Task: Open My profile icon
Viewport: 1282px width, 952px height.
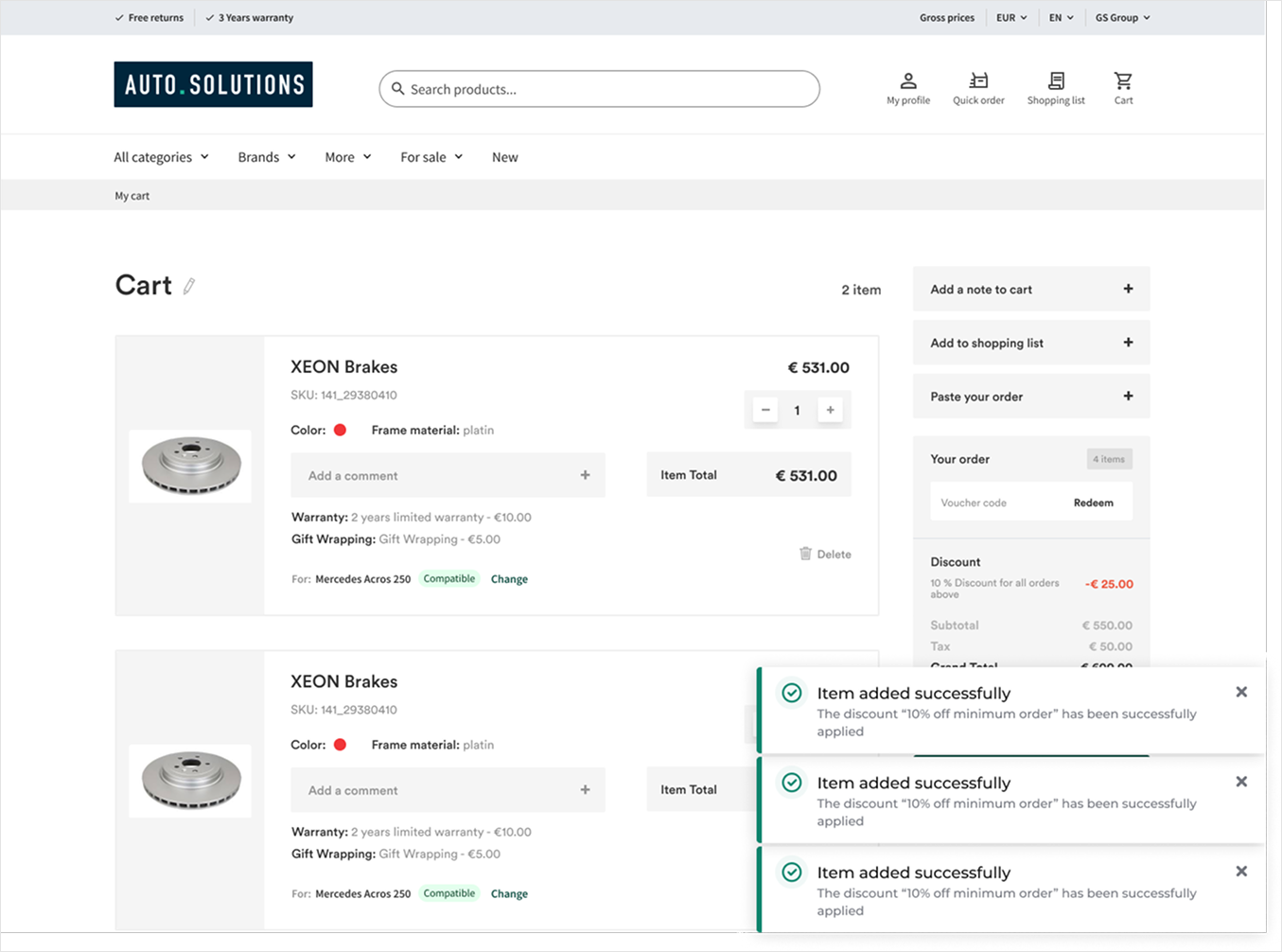Action: click(907, 81)
